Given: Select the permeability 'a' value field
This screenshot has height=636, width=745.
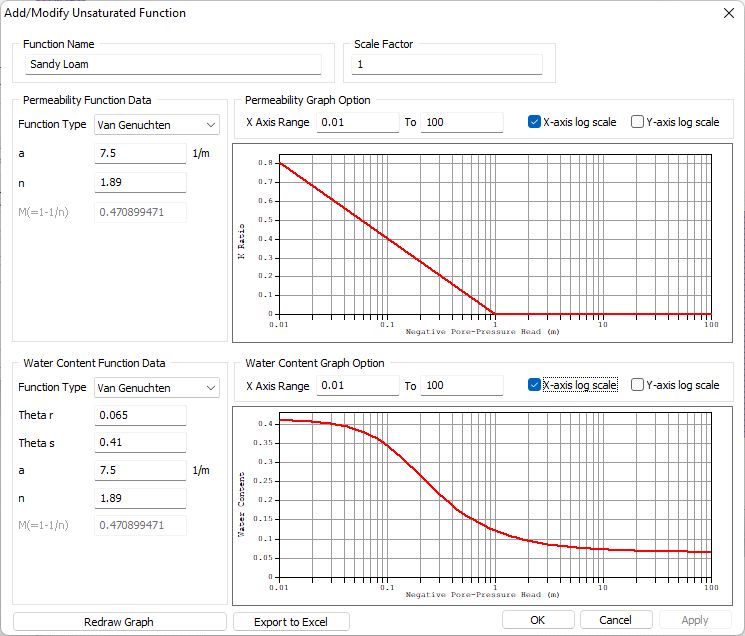Looking at the screenshot, I should click(x=140, y=154).
